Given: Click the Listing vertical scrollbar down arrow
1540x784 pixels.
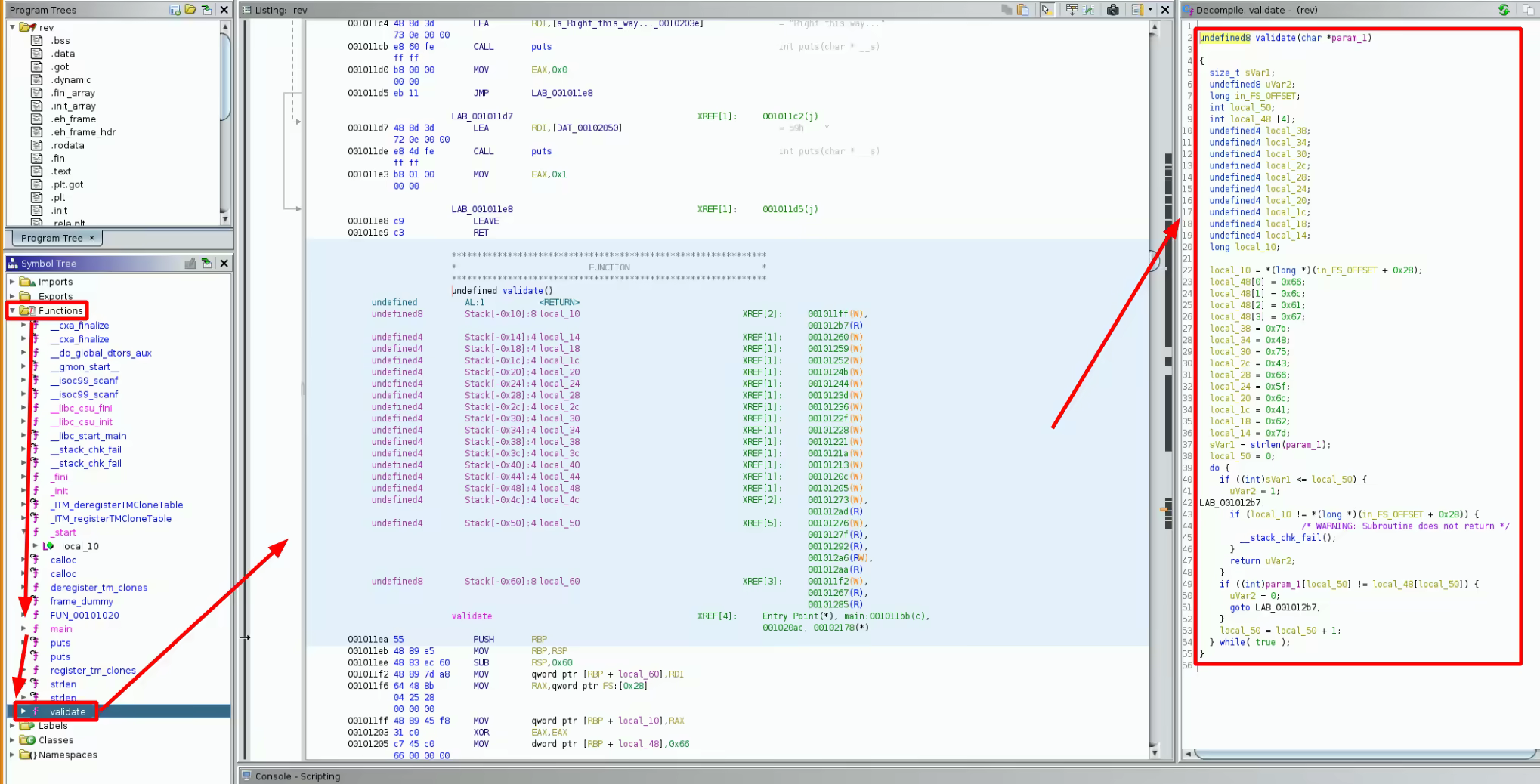Looking at the screenshot, I should click(1154, 752).
